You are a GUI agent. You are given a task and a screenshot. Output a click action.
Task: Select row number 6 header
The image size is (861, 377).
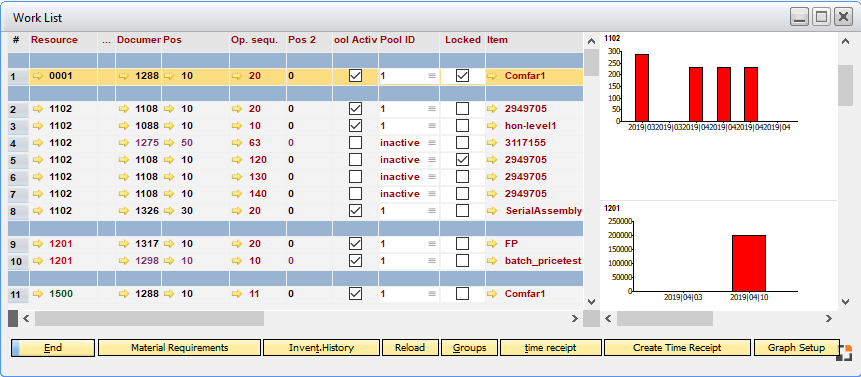coord(18,177)
